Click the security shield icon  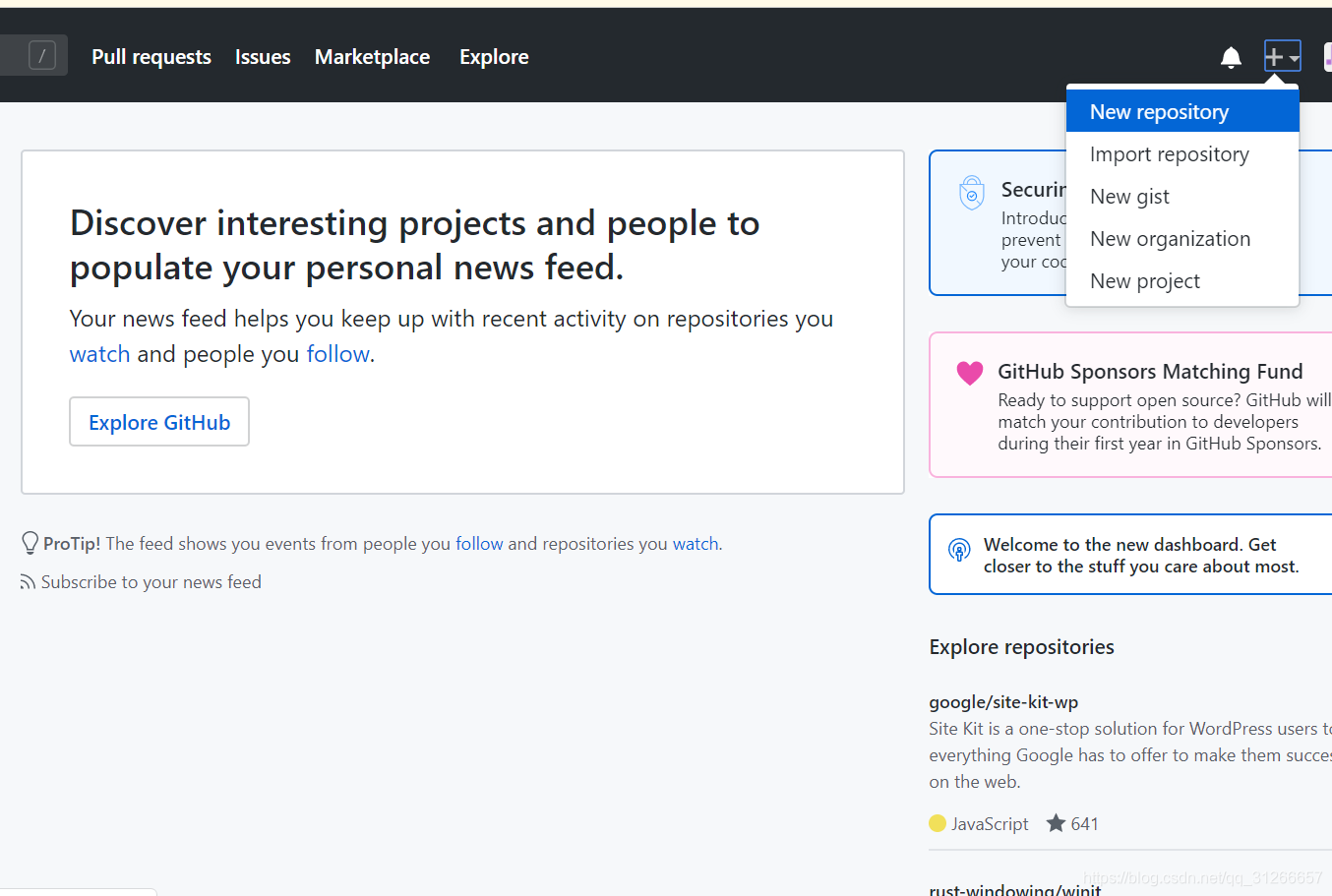tap(972, 193)
